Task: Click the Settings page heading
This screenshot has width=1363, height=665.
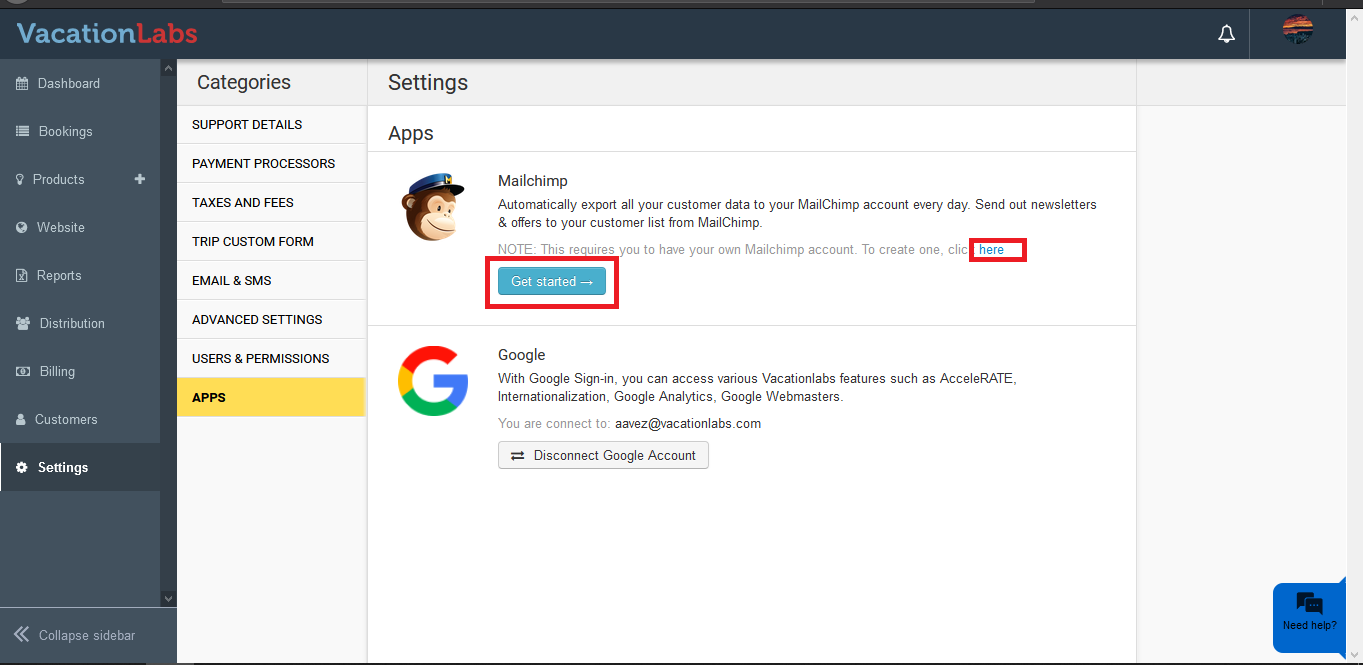Action: (428, 82)
